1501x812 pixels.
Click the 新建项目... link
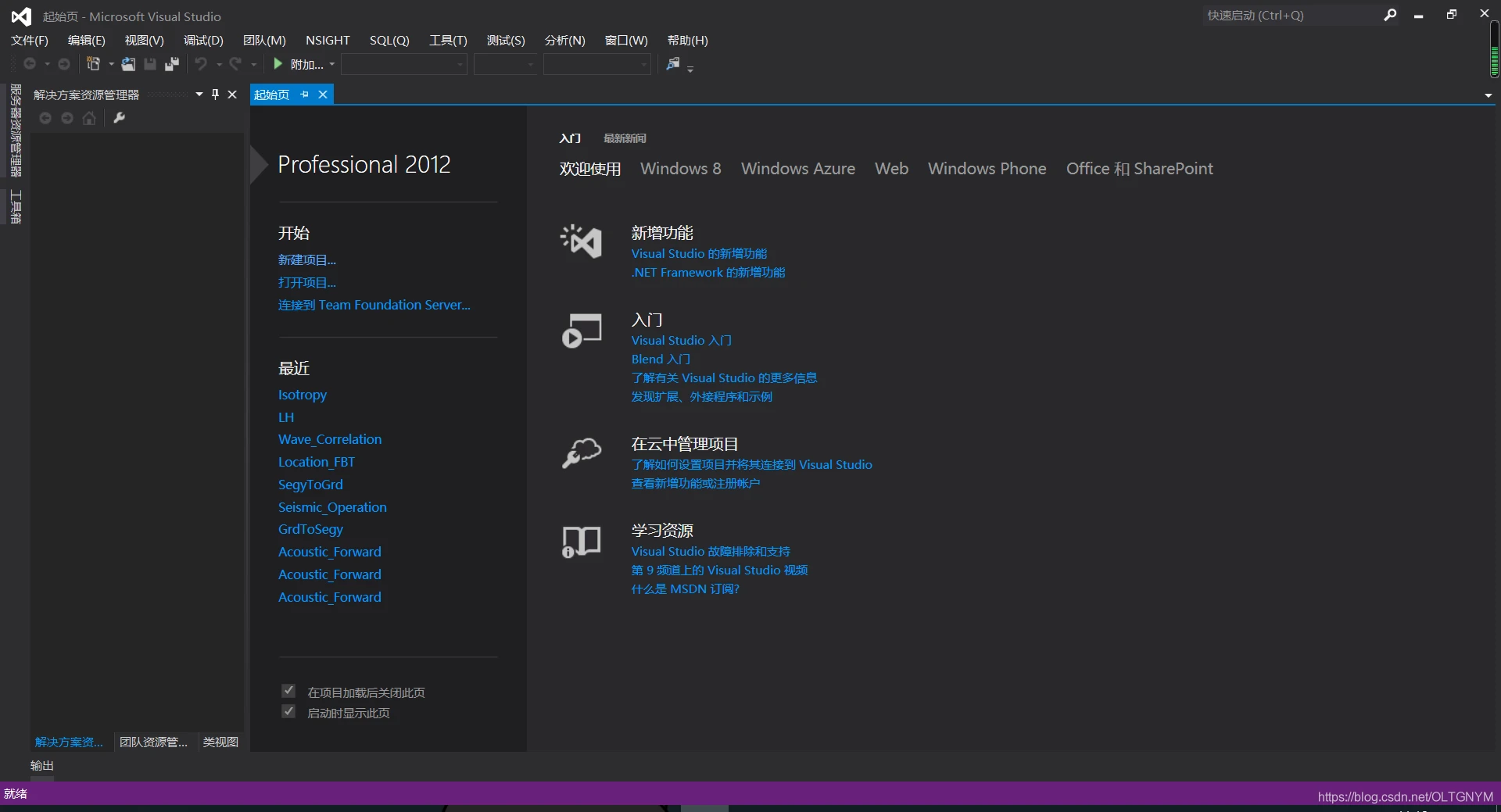pos(307,260)
